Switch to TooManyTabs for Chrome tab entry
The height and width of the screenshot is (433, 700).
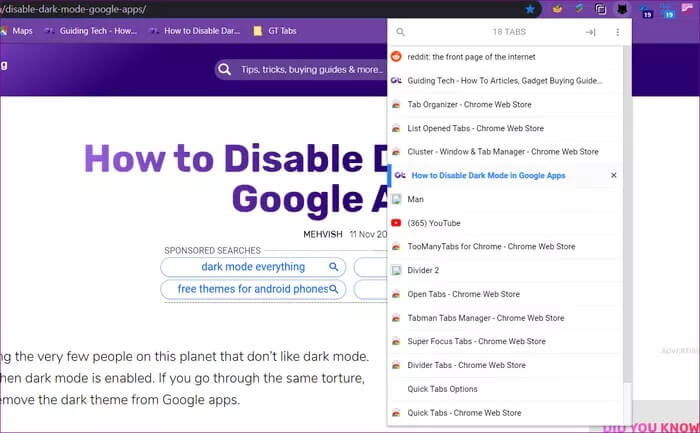505,246
